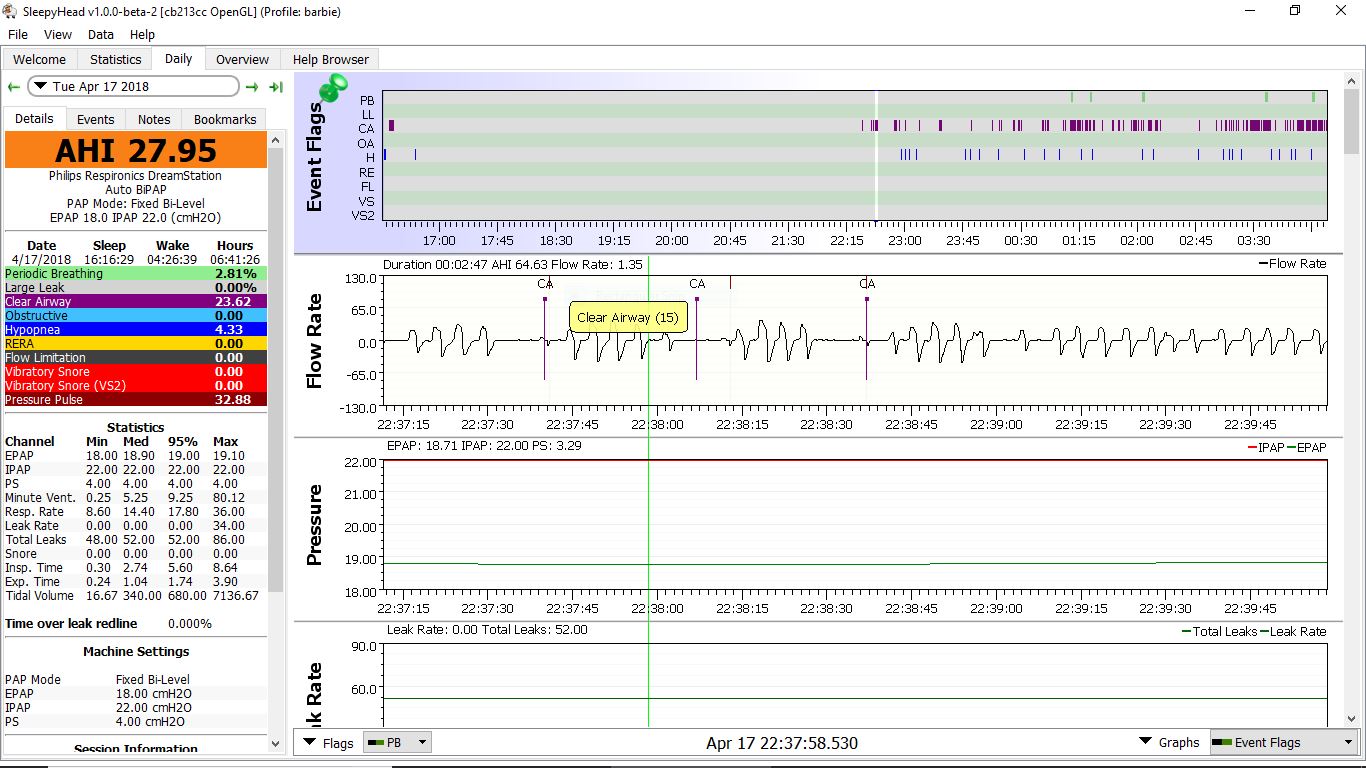
Task: Click the Clear Airway event row
Action: click(136, 302)
